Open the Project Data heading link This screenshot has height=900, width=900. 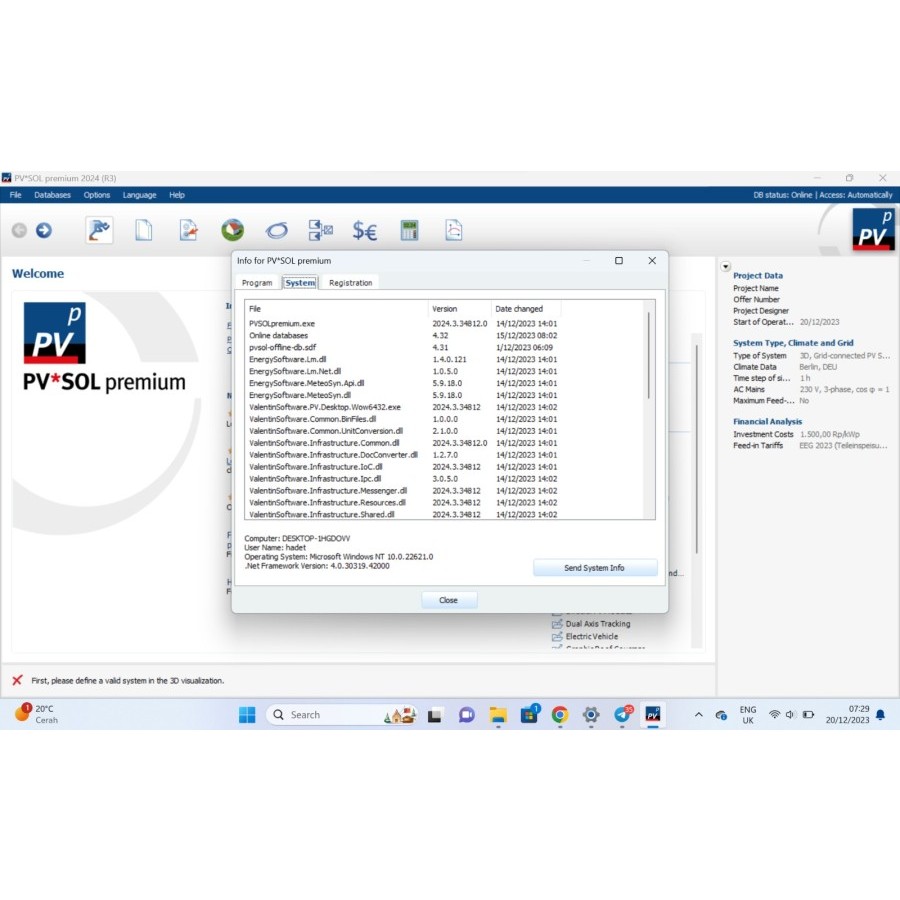[x=758, y=276]
